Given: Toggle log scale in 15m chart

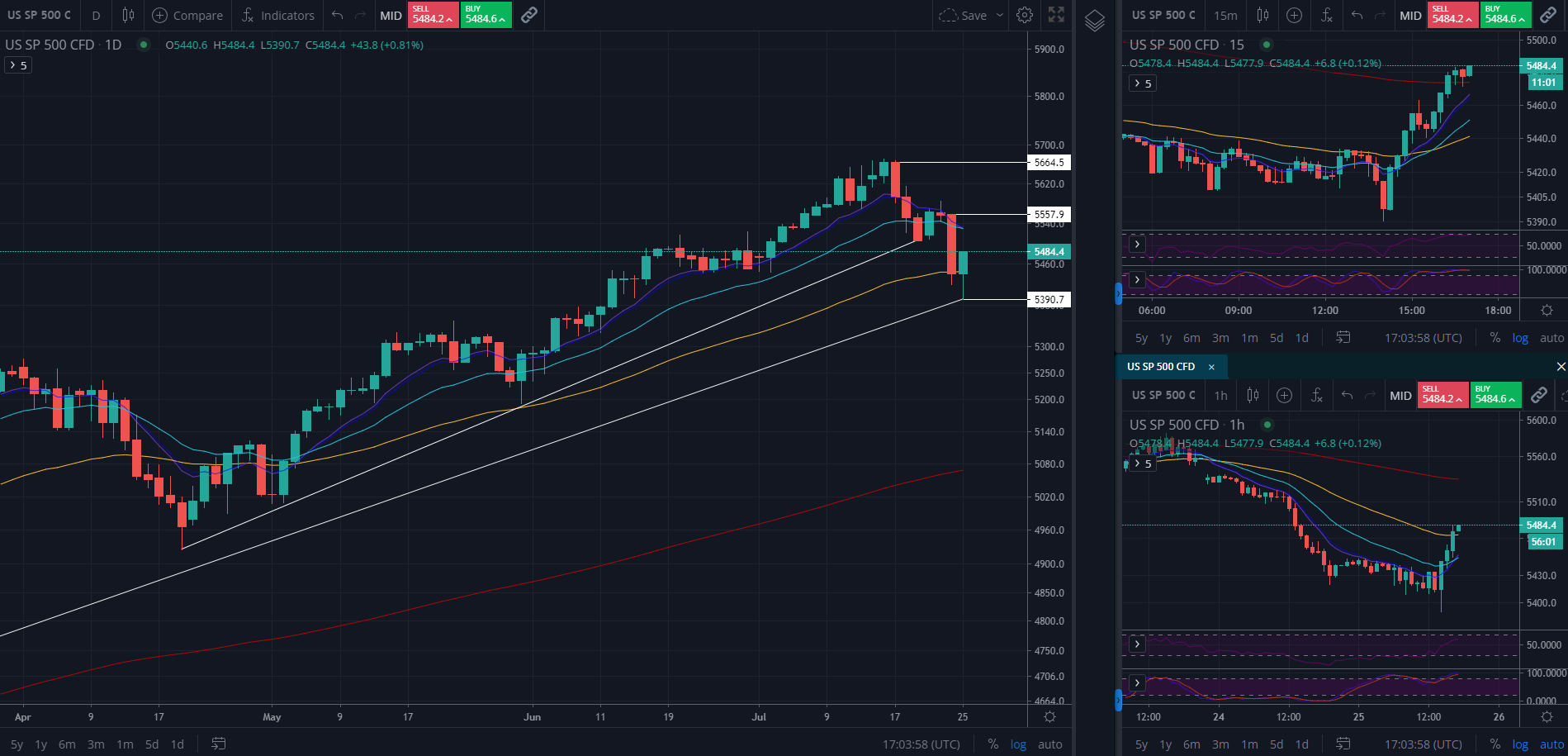Looking at the screenshot, I should [x=1520, y=337].
